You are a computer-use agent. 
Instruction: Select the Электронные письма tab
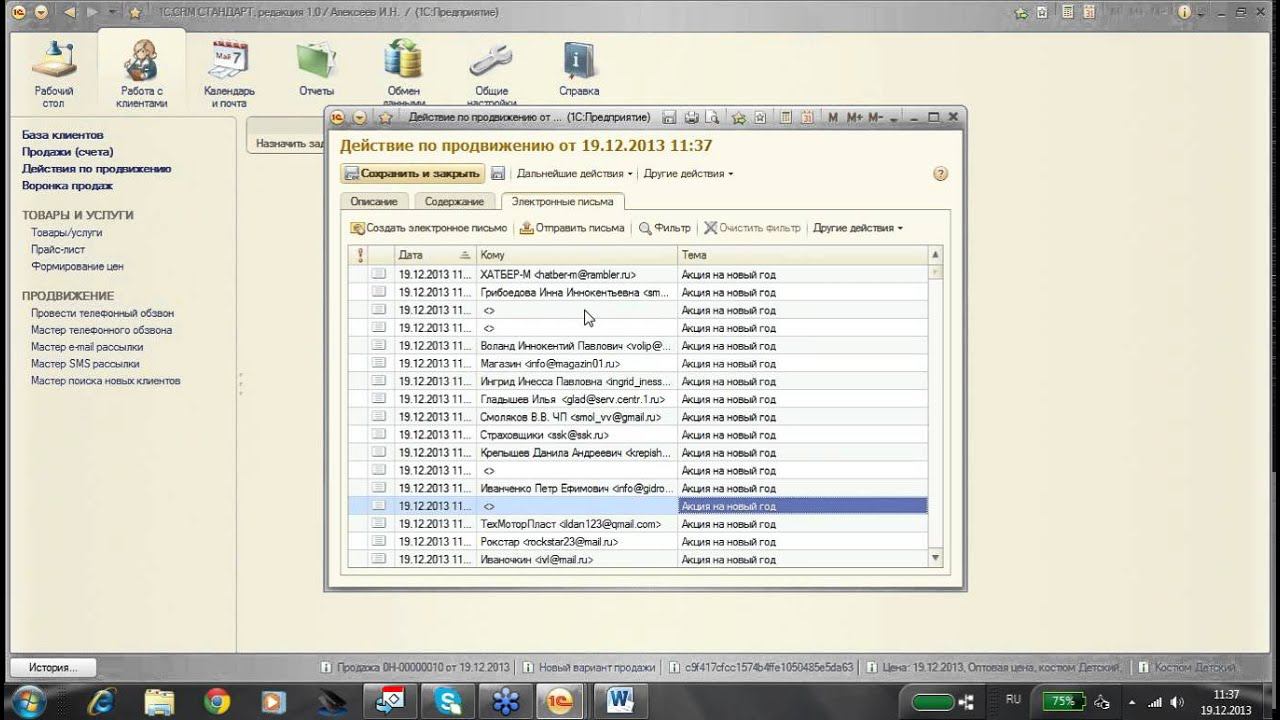coord(563,201)
